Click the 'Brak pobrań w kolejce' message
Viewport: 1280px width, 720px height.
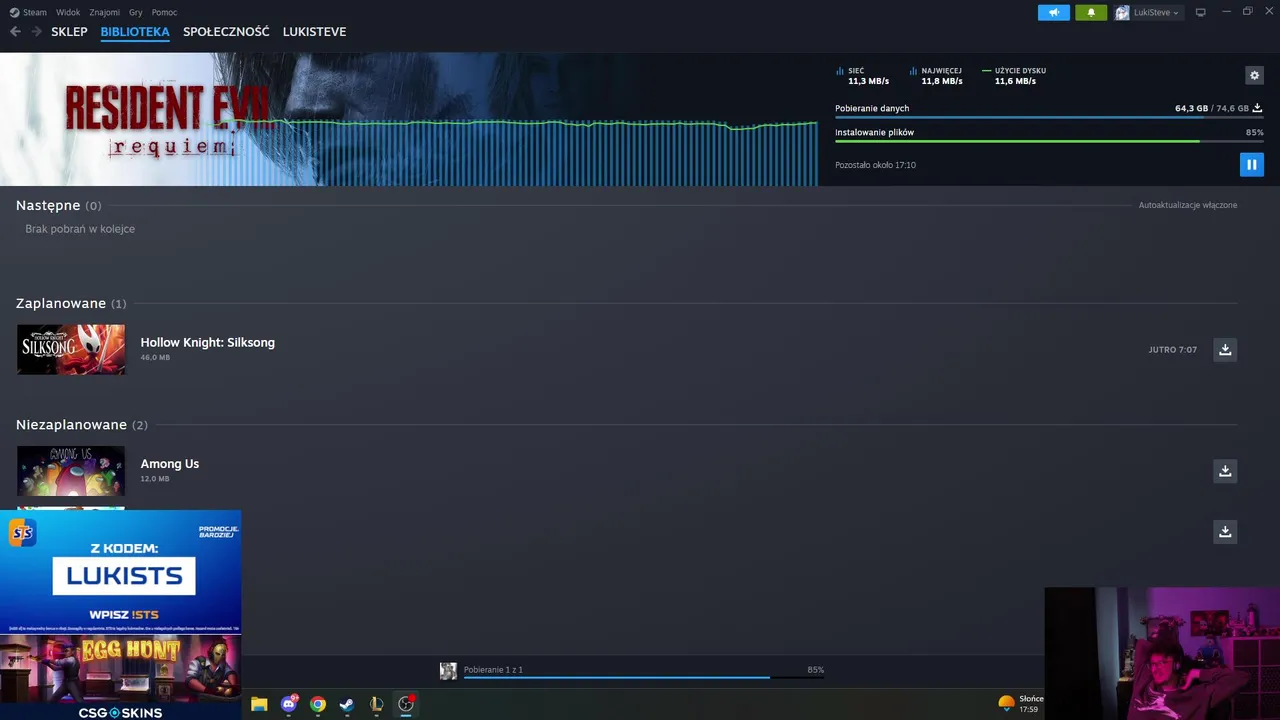[x=80, y=229]
